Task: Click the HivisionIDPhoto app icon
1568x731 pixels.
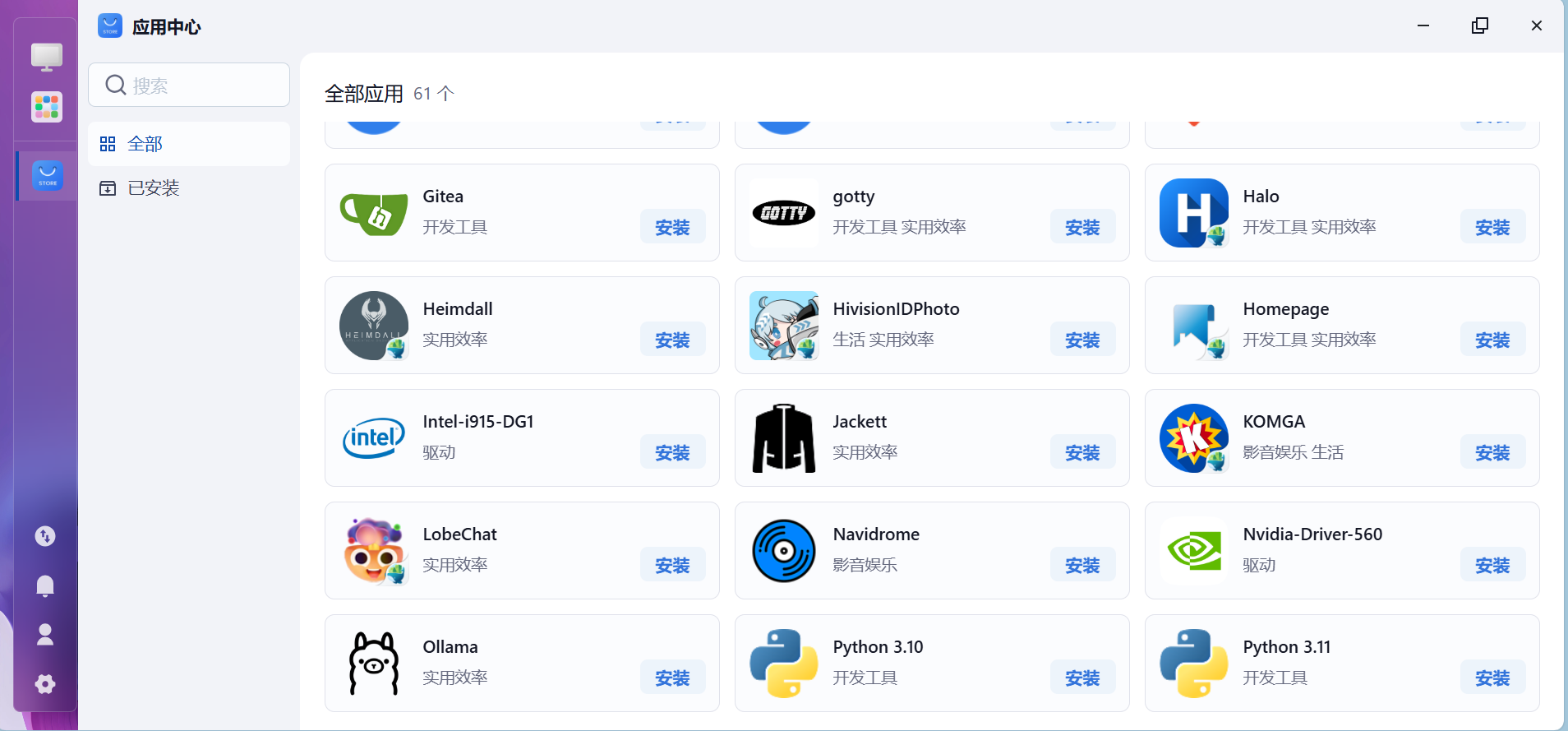Action: coord(784,326)
